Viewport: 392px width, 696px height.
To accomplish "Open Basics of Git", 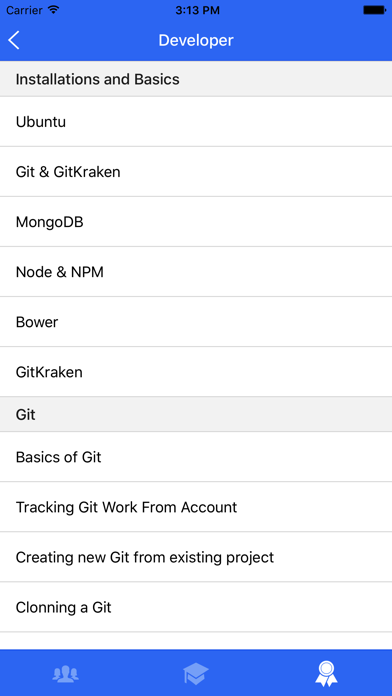I will pyautogui.click(x=196, y=457).
